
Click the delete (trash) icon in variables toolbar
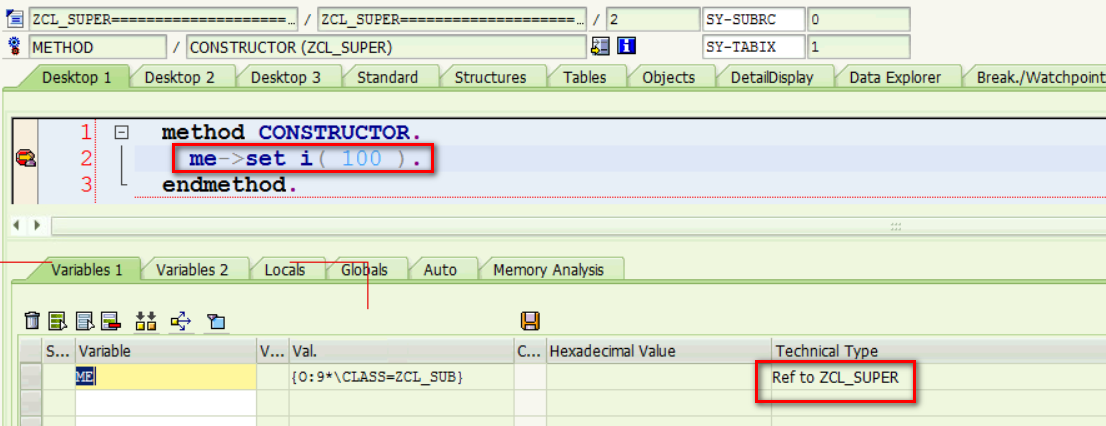click(32, 322)
